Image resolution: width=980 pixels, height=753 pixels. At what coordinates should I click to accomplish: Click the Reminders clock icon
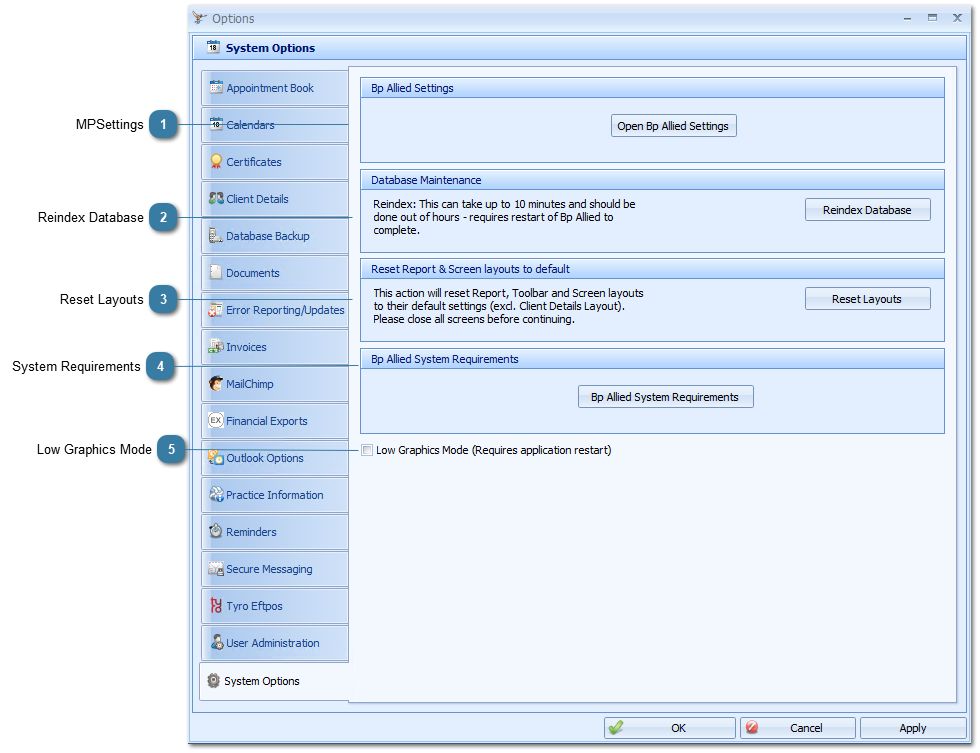point(216,531)
